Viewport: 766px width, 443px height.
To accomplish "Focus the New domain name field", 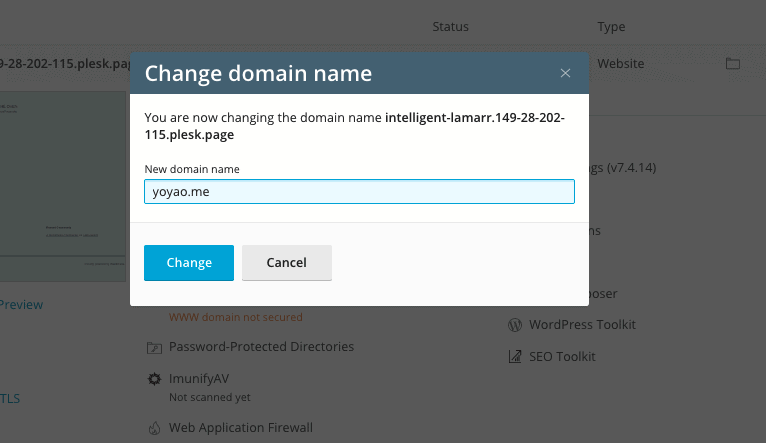I will point(359,191).
